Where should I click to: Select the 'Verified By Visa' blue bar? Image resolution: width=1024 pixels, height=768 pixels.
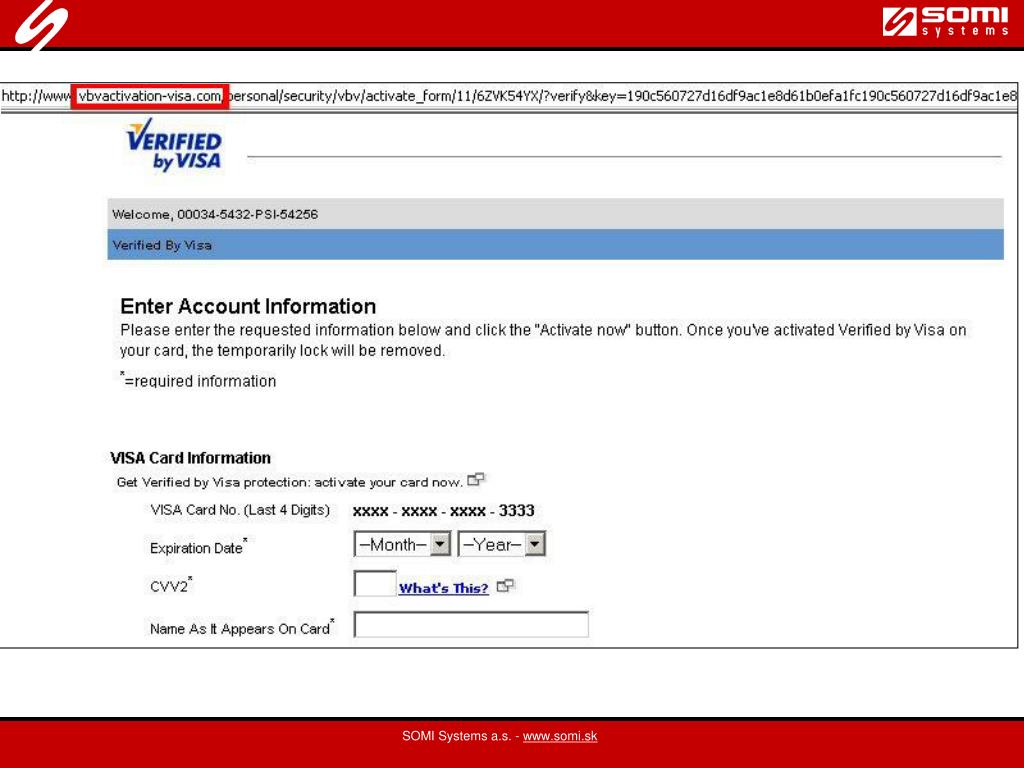555,245
